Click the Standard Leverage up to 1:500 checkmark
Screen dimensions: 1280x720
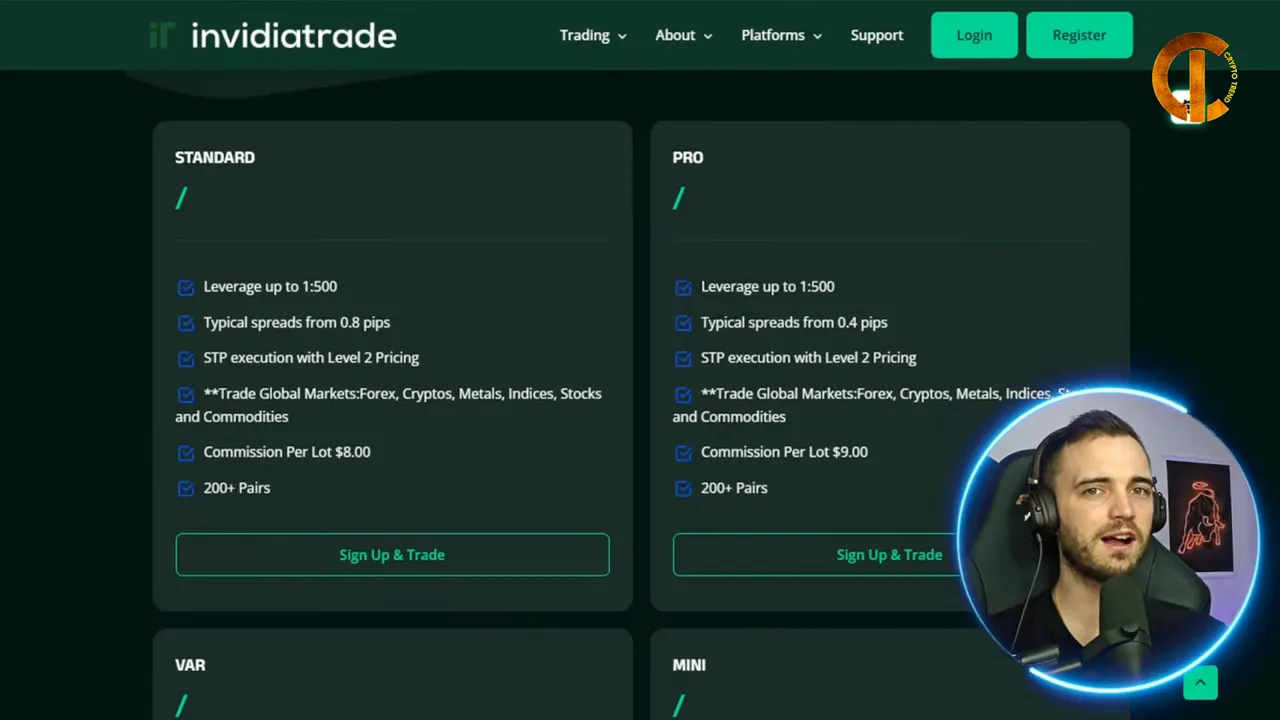pyautogui.click(x=185, y=288)
